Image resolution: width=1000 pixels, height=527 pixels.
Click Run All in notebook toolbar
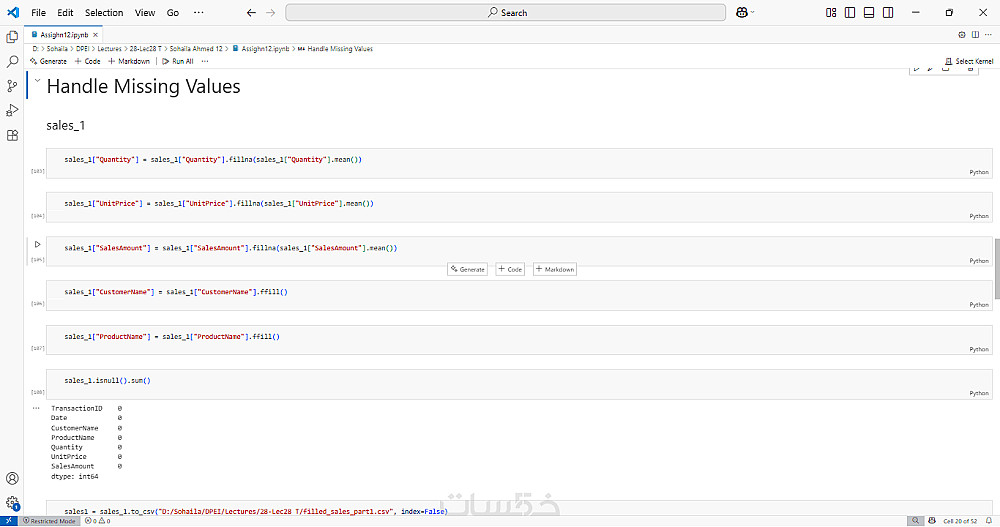tap(178, 61)
